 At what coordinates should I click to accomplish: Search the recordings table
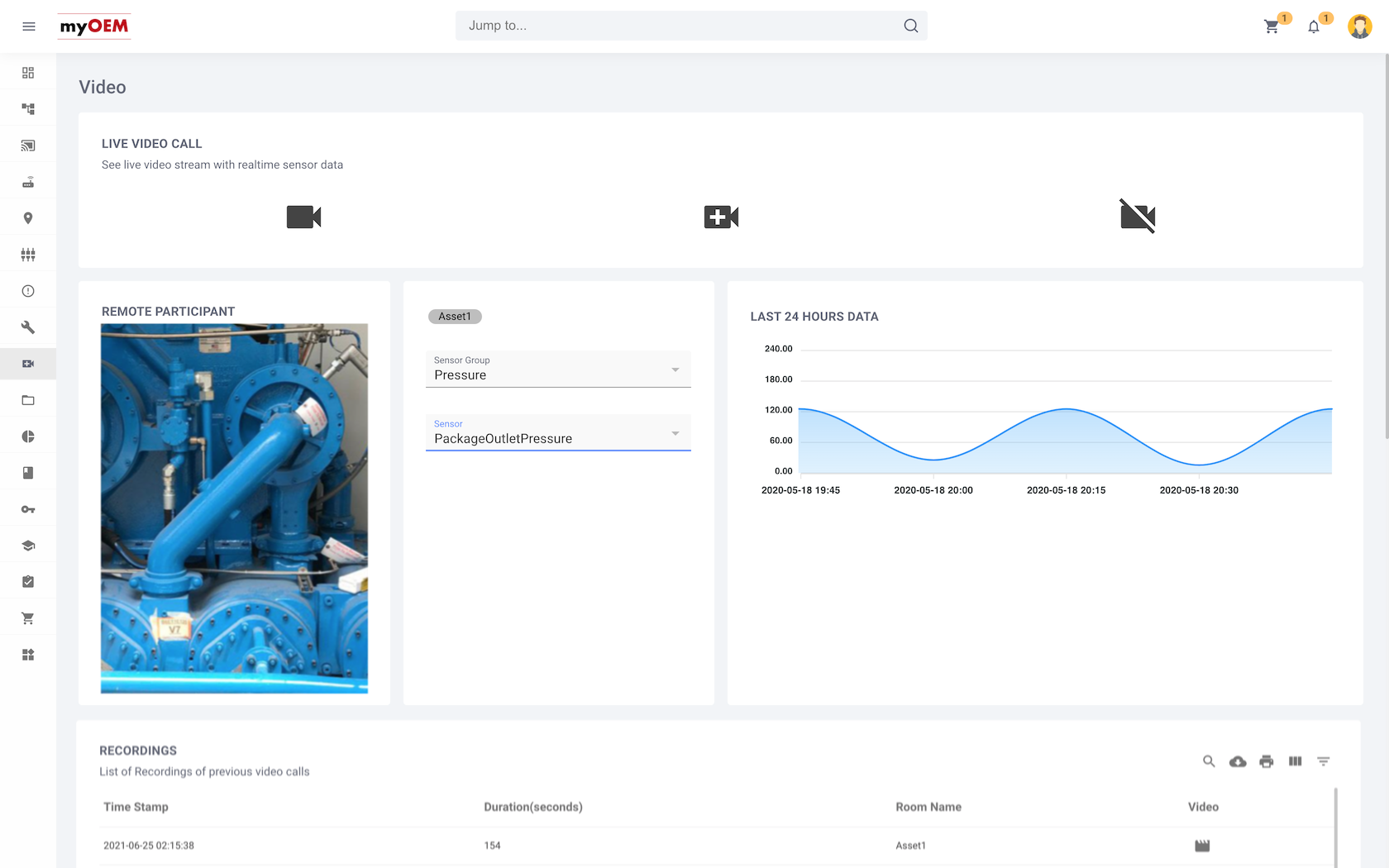coord(1209,761)
